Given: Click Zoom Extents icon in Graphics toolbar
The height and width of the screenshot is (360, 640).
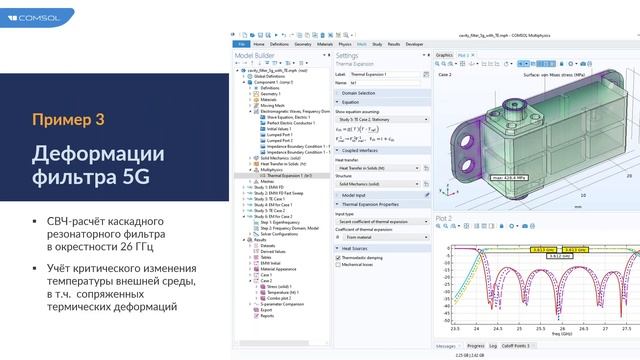Looking at the screenshot, I should click(462, 64).
